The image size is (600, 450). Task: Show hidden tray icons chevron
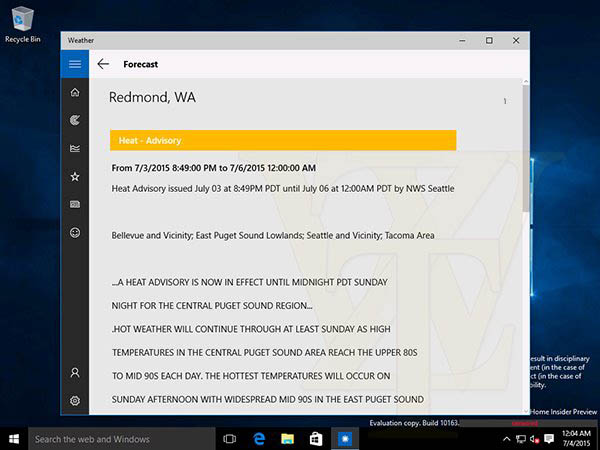[506, 439]
